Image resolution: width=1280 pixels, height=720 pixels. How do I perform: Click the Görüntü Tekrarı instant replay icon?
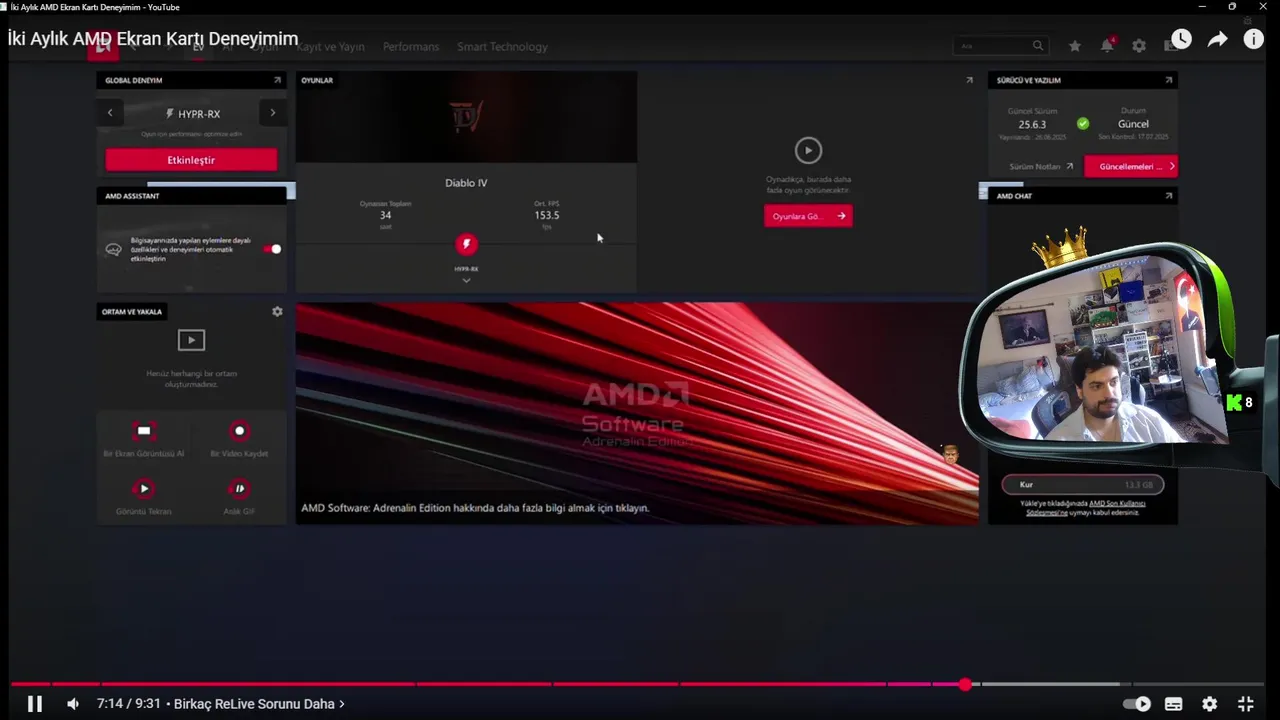tap(144, 489)
